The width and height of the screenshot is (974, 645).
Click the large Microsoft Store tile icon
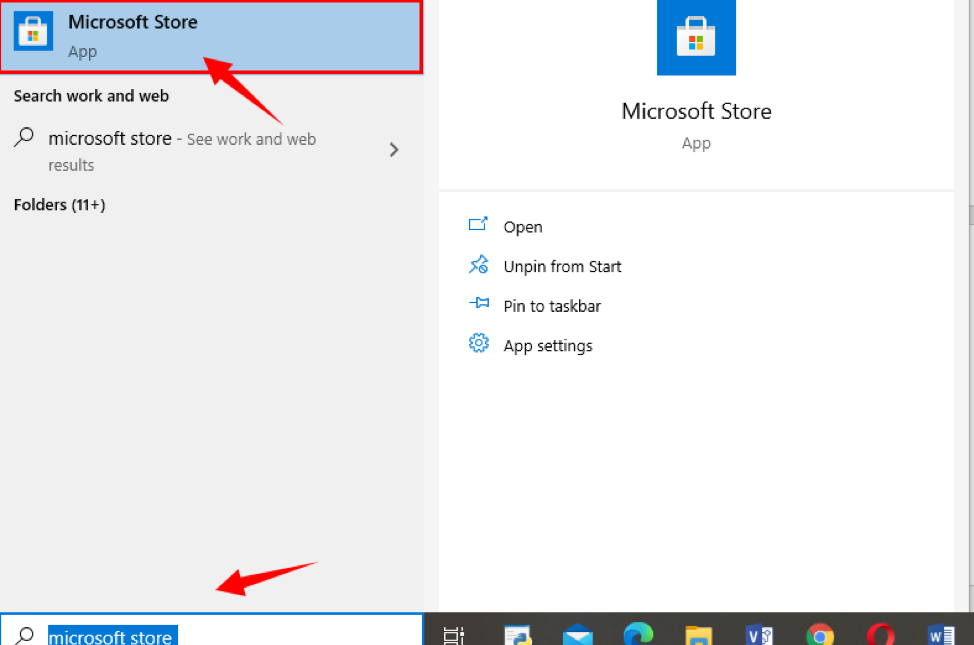point(696,37)
